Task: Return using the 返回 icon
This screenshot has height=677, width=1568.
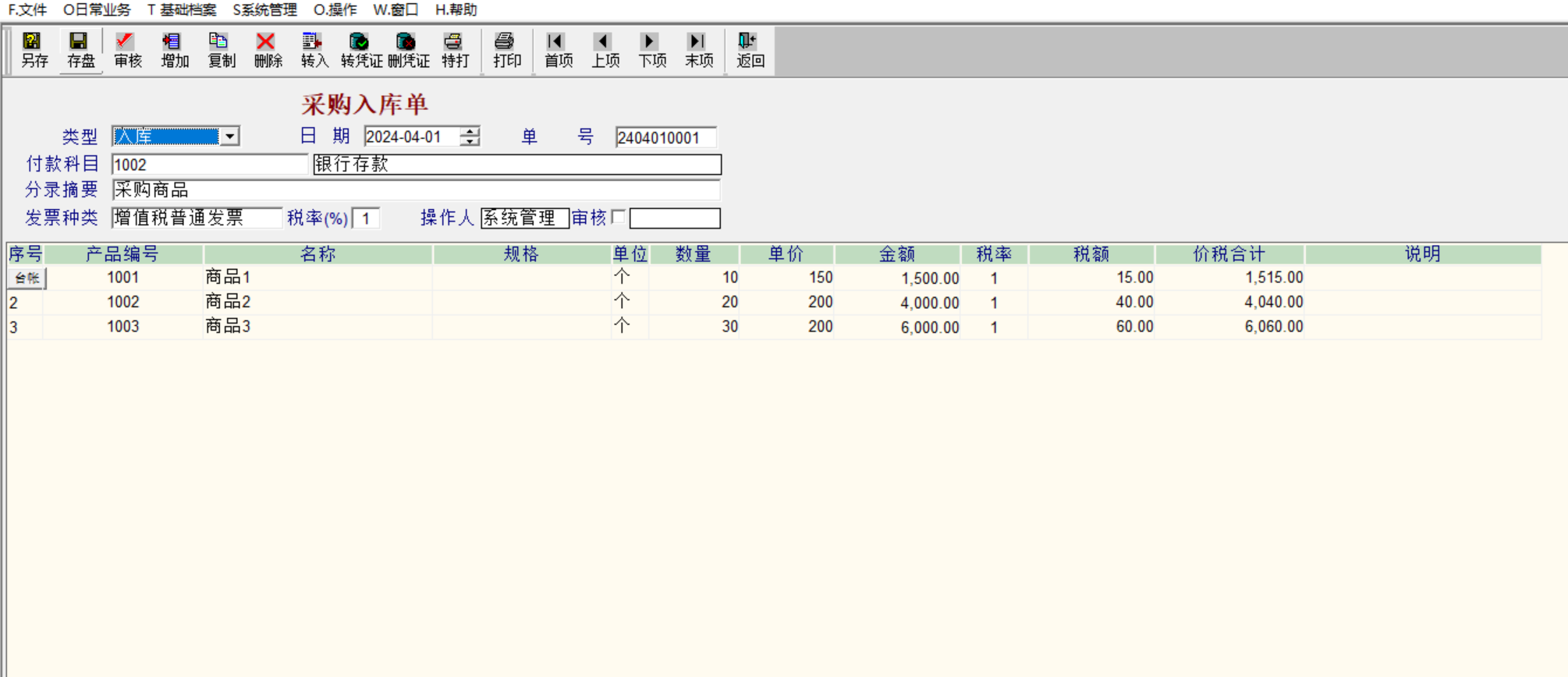Action: 750,51
